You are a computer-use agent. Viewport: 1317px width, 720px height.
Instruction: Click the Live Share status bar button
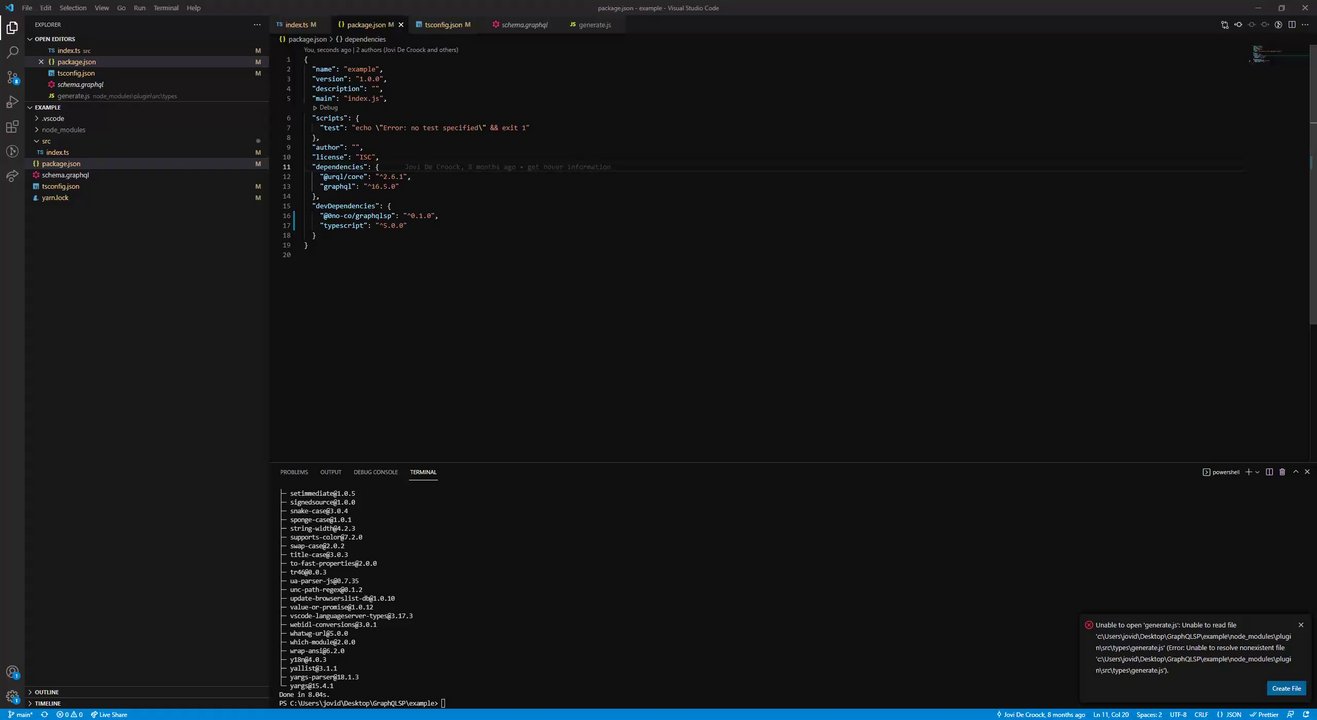pos(109,715)
